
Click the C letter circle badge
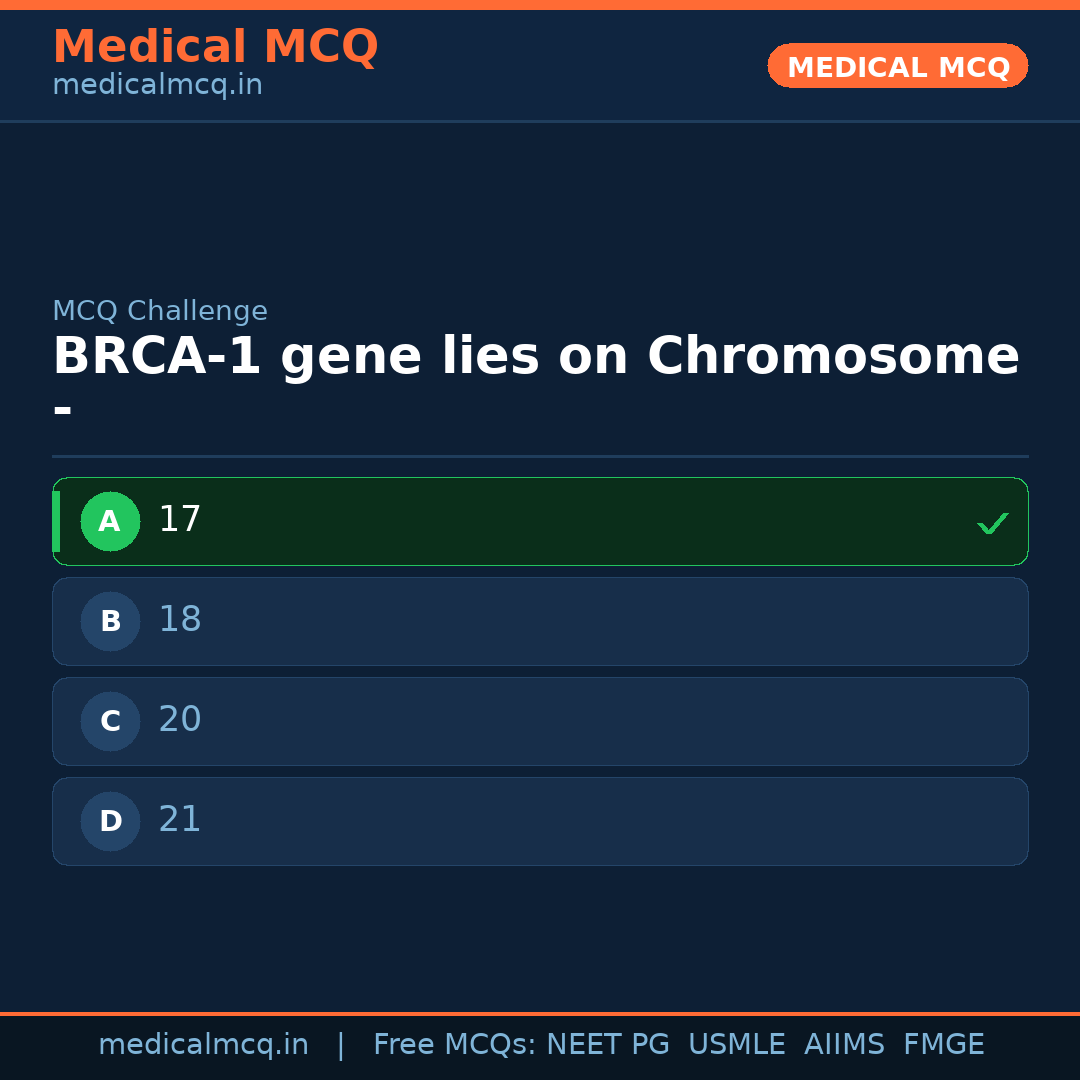pyautogui.click(x=110, y=721)
